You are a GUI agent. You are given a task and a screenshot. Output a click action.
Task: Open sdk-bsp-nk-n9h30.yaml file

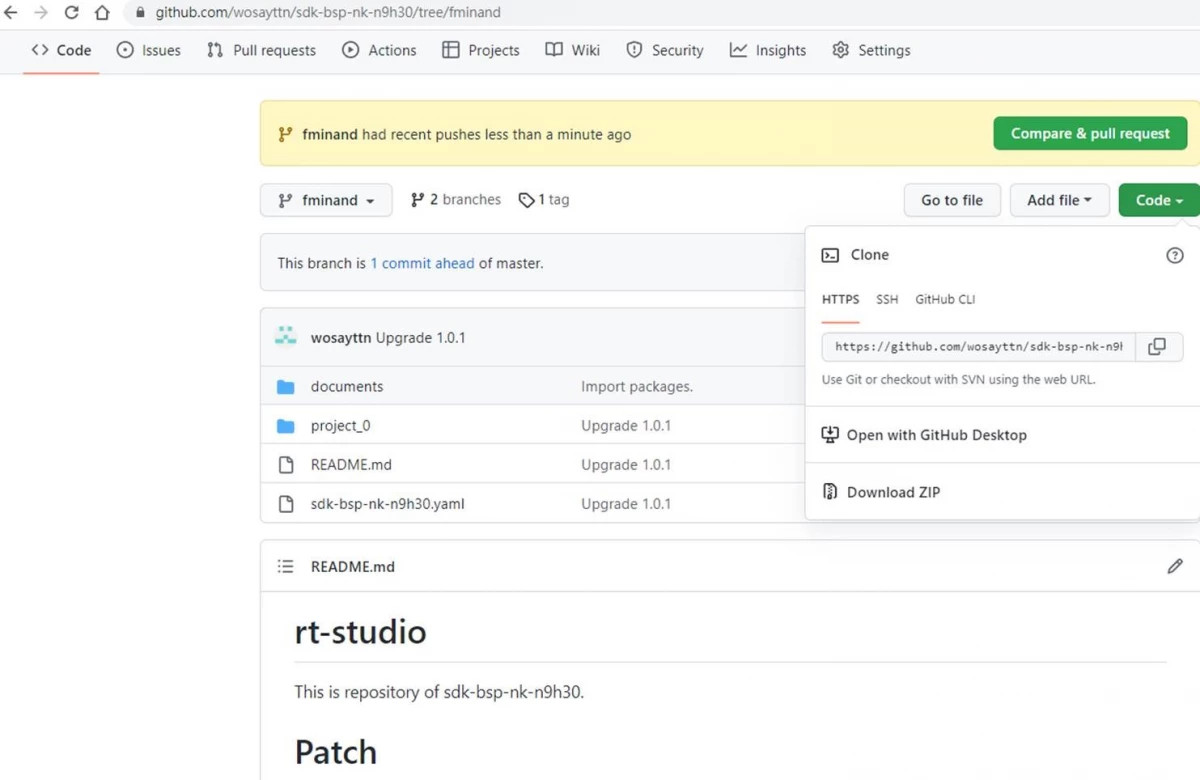[x=388, y=504]
